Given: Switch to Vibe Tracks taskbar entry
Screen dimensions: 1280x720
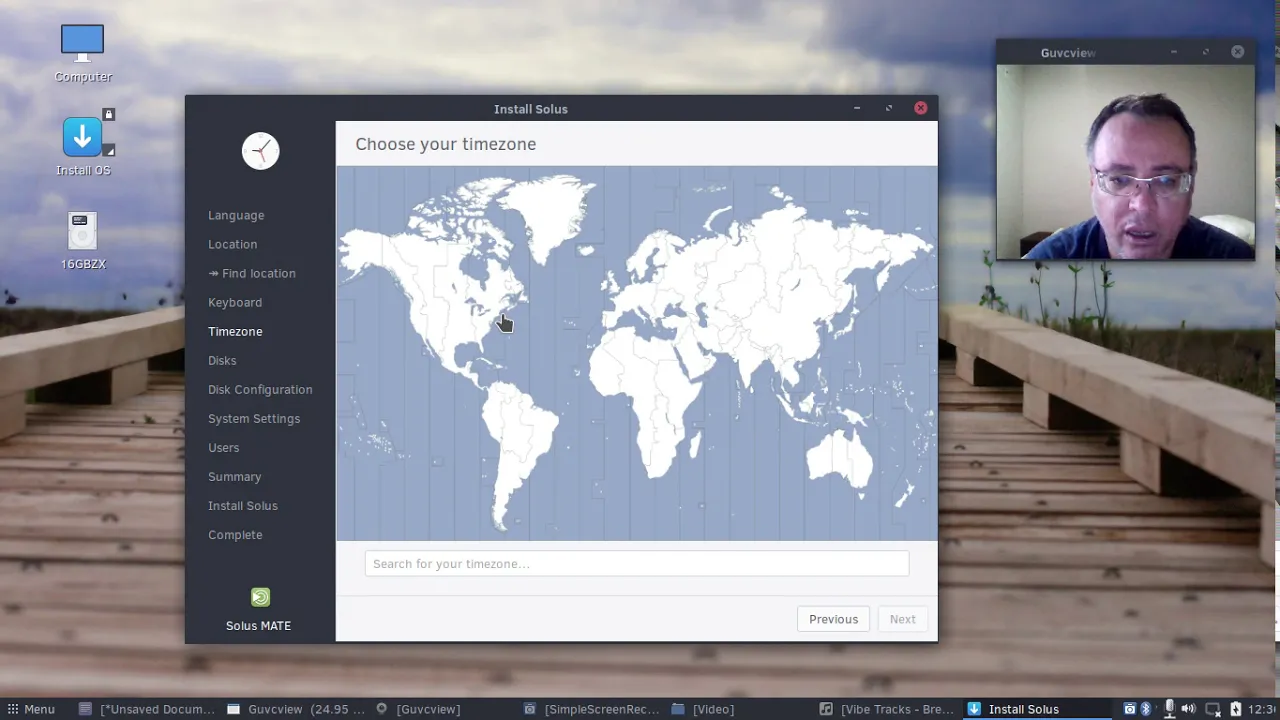Looking at the screenshot, I should [887, 709].
